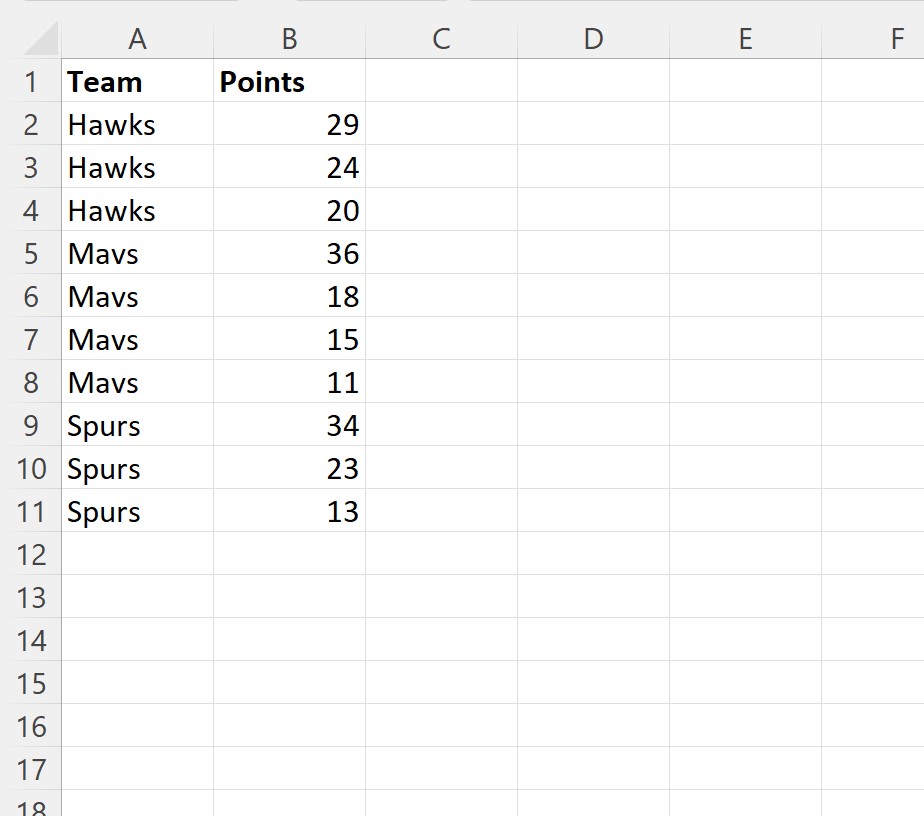
Task: Select column E header
Action: pyautogui.click(x=745, y=39)
